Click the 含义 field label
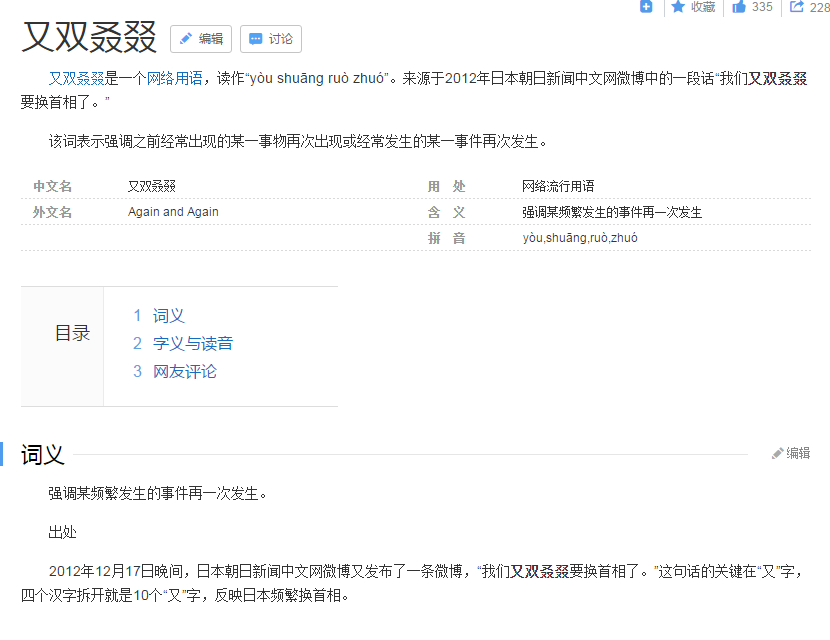 (446, 212)
